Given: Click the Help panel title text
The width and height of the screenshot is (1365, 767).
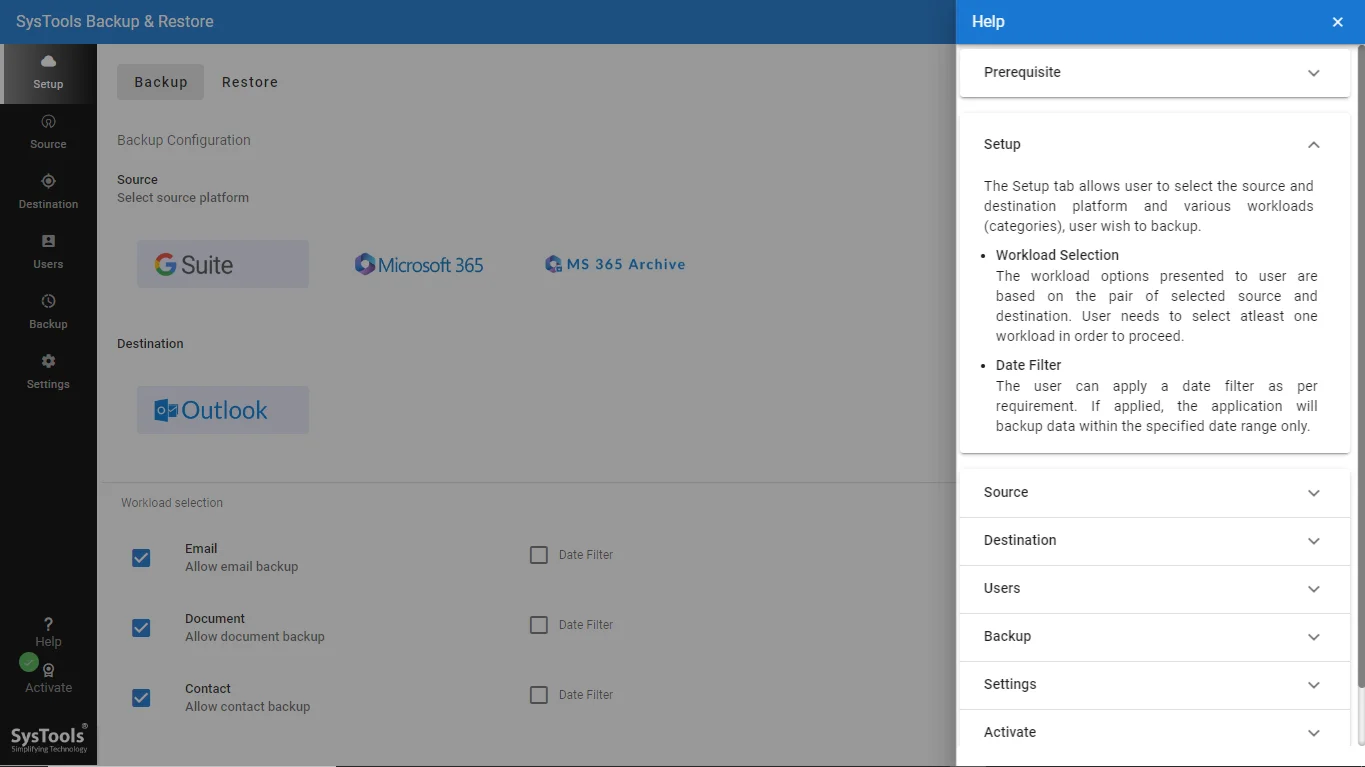Looking at the screenshot, I should [x=988, y=21].
